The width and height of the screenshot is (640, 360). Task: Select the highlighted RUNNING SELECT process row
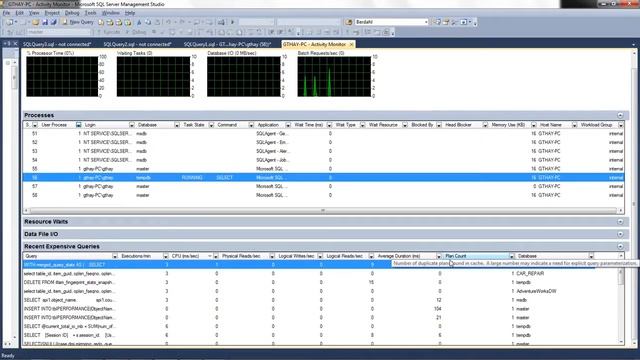point(323,178)
